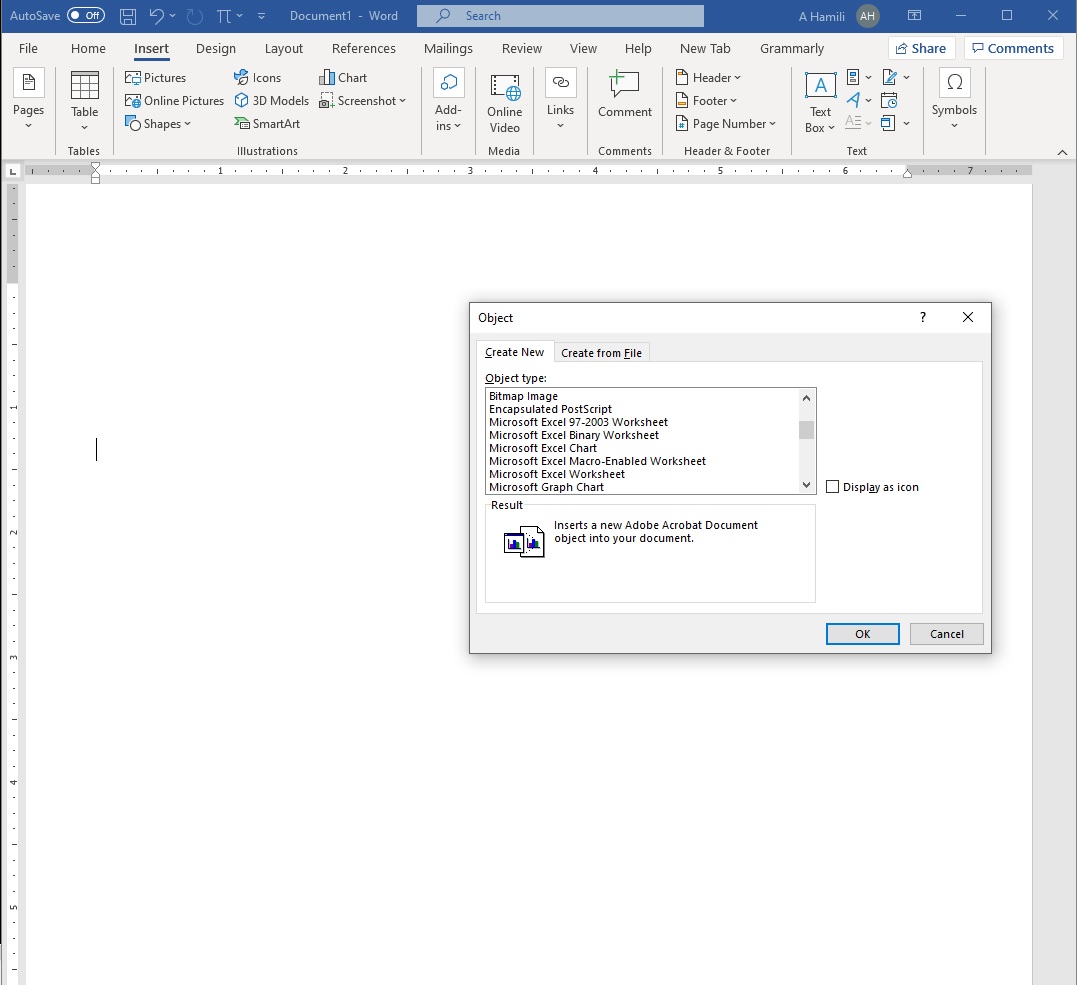Open the Pages menu
The height and width of the screenshot is (985, 1077).
28,100
